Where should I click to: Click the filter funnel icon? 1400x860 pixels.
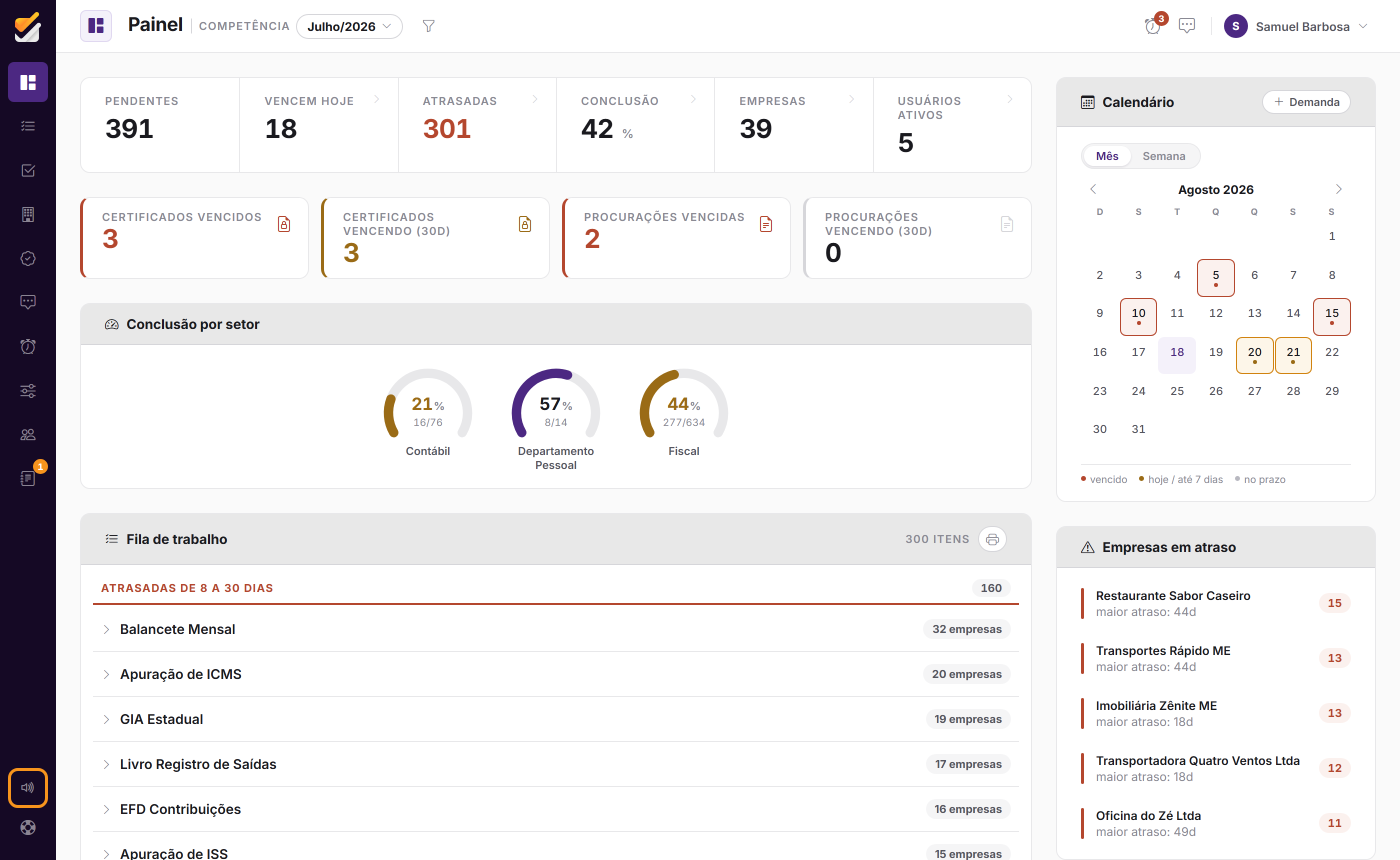click(x=429, y=26)
